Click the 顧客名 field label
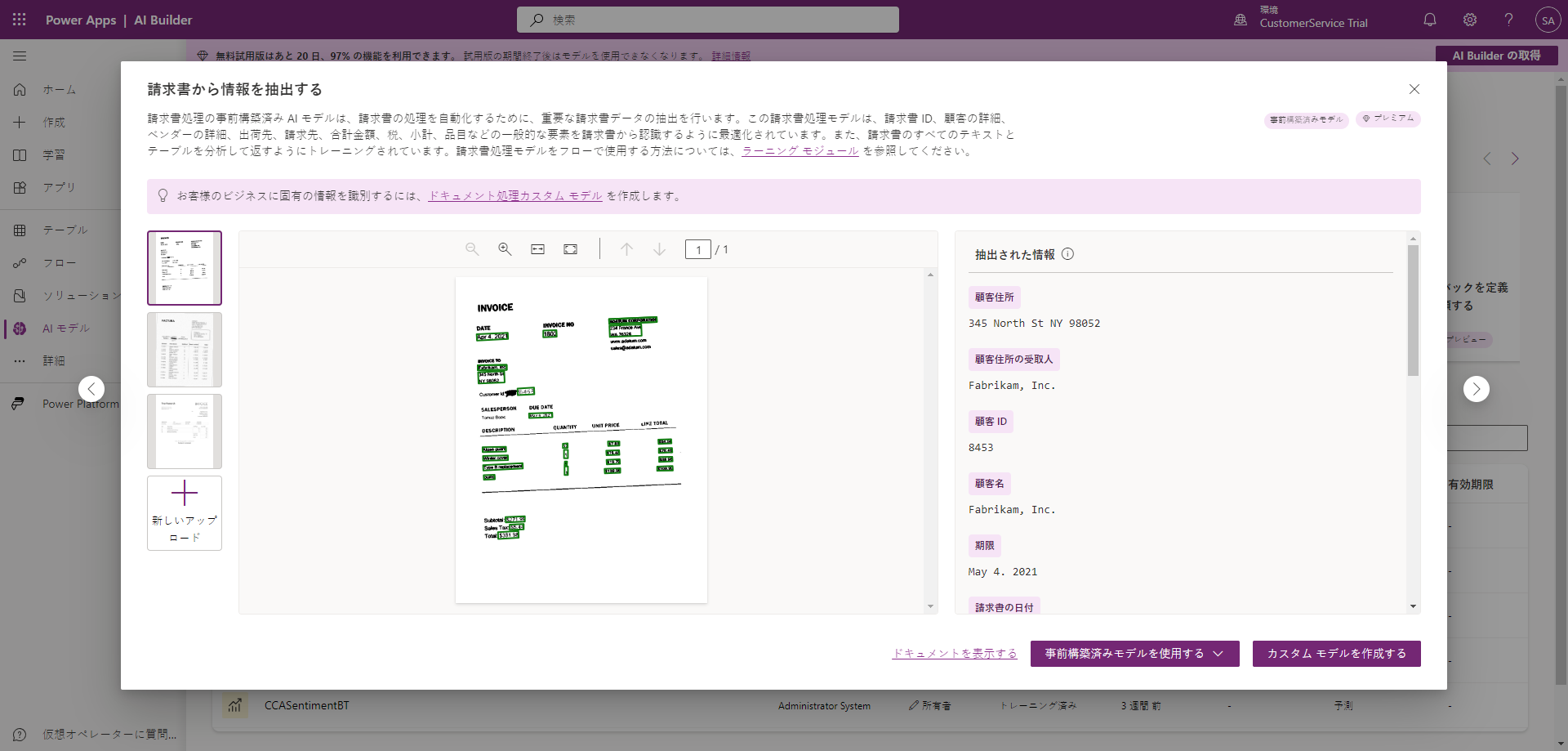 click(x=989, y=484)
